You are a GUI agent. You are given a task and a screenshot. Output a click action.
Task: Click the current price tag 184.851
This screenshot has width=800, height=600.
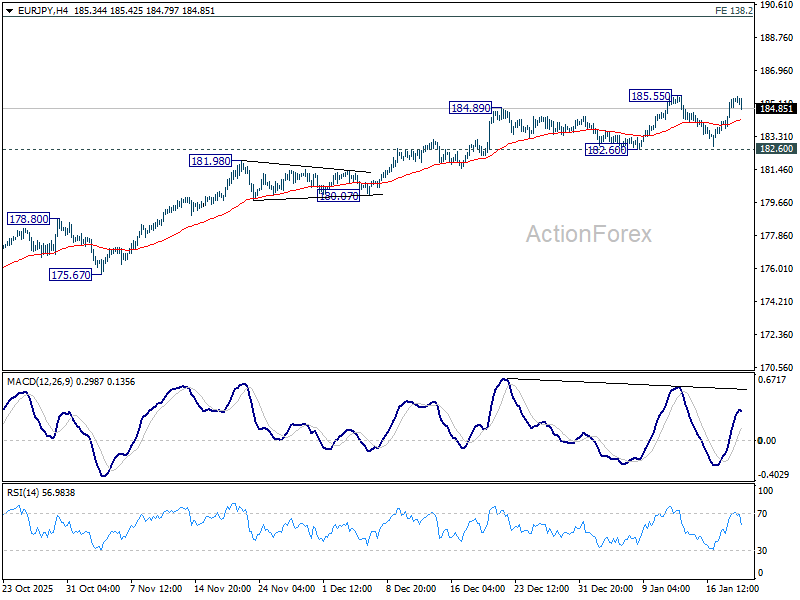coord(776,108)
